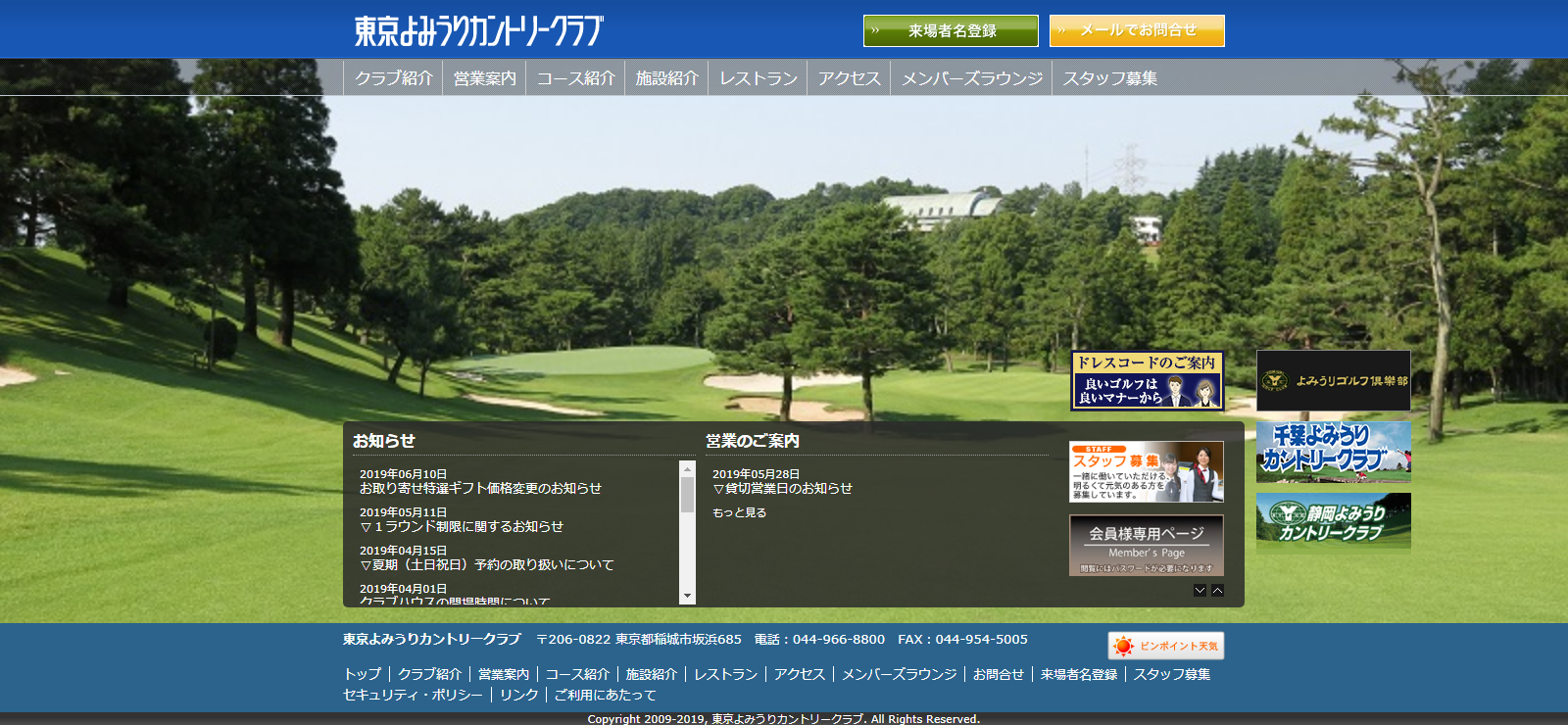Click the footer スタッフ募集 link
1568x725 pixels.
click(1172, 674)
